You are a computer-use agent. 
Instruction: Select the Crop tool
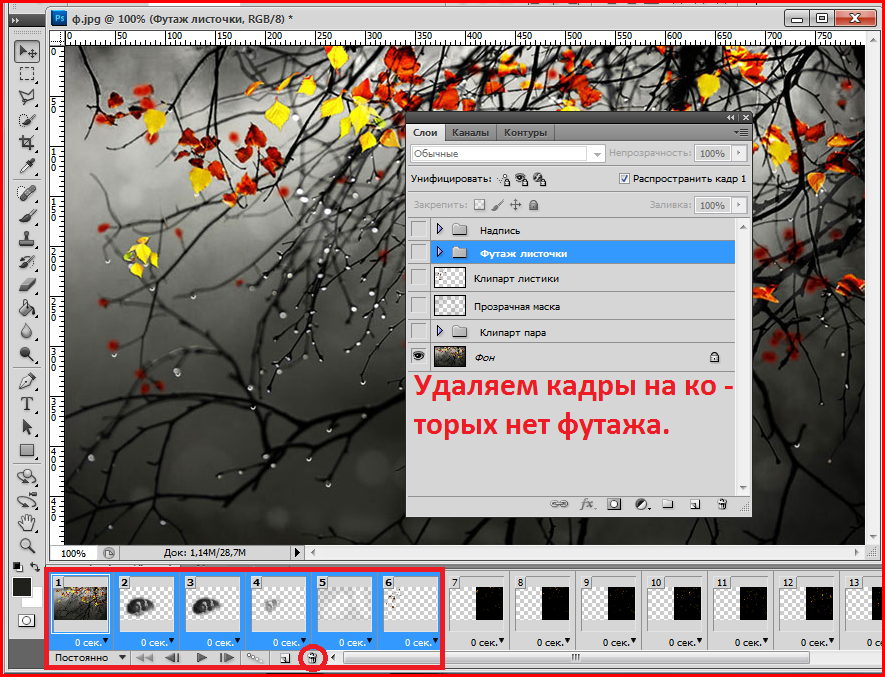click(x=27, y=143)
